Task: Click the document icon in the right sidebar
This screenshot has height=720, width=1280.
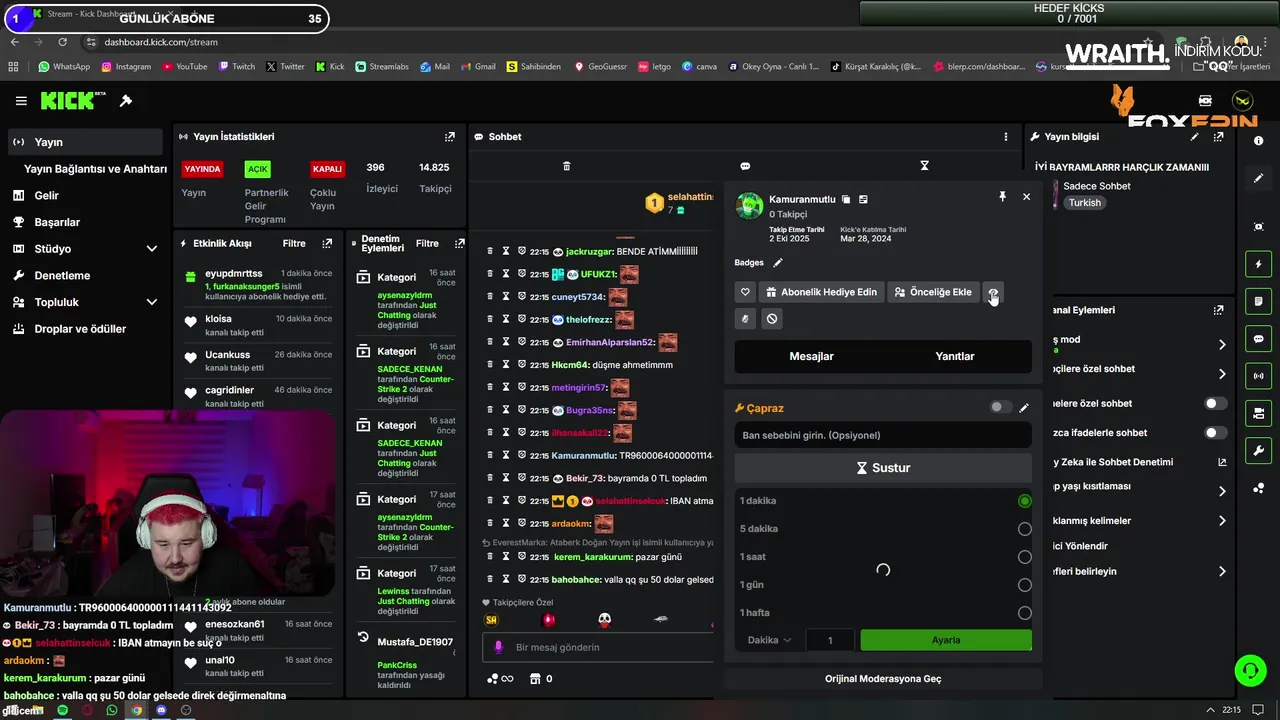Action: point(1258,301)
